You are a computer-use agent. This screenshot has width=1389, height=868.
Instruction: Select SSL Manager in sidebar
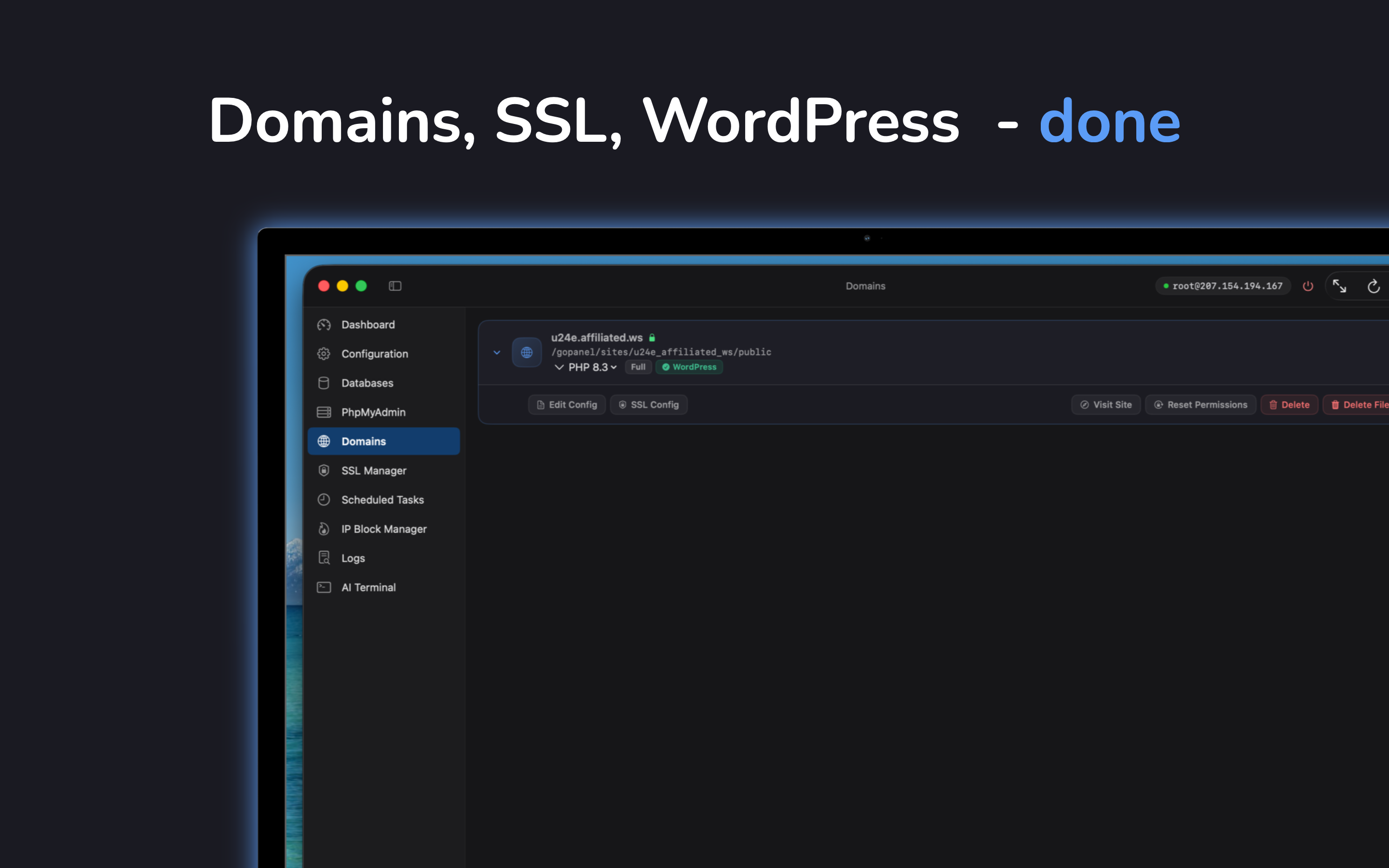click(x=373, y=471)
